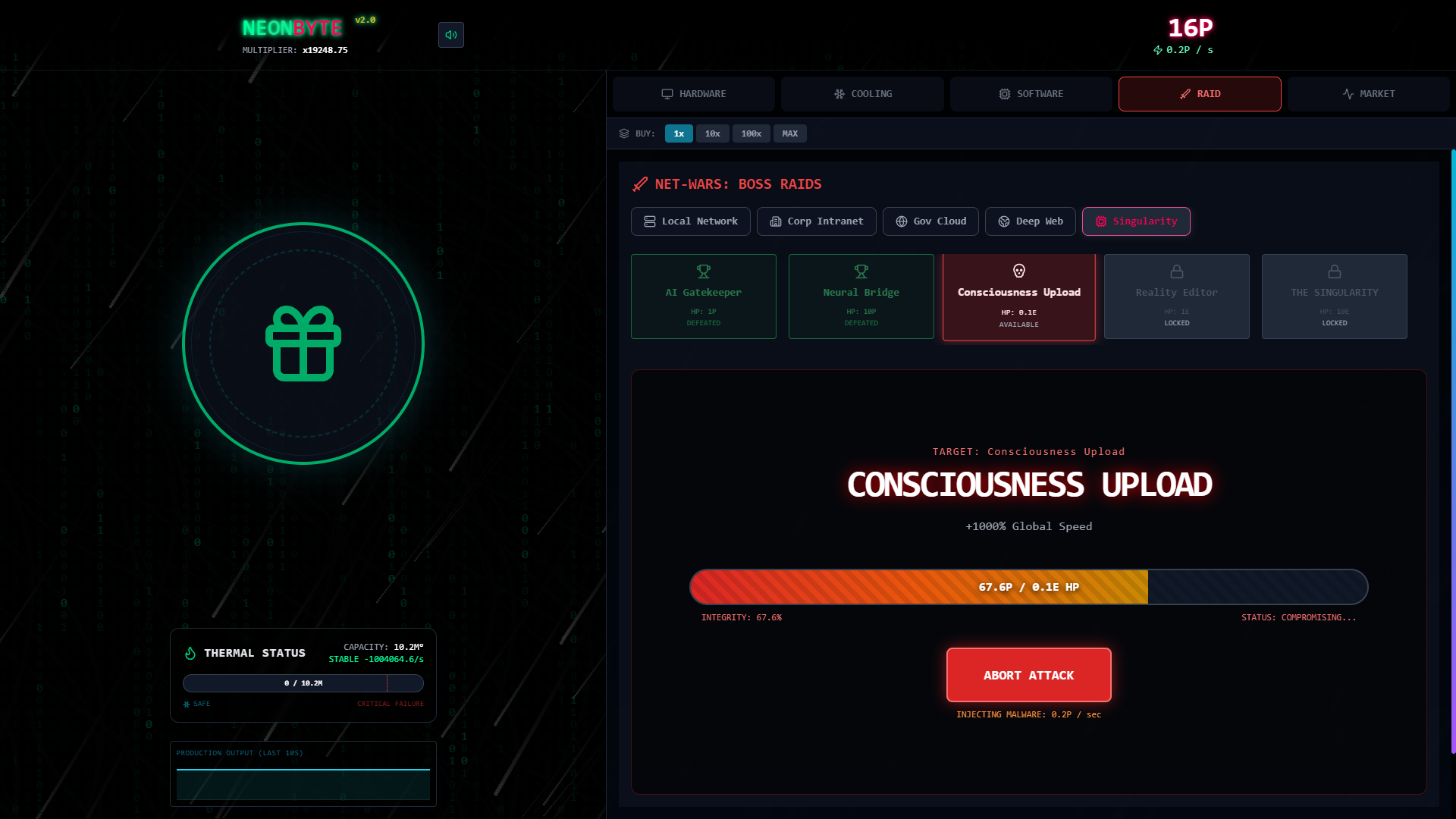Click the boss HP progress bar

pos(1028,587)
